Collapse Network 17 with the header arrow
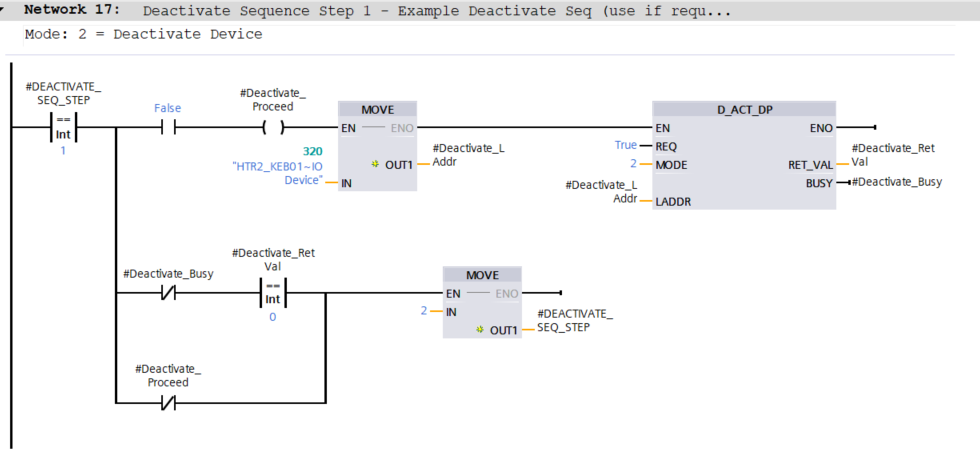 click(x=3, y=10)
